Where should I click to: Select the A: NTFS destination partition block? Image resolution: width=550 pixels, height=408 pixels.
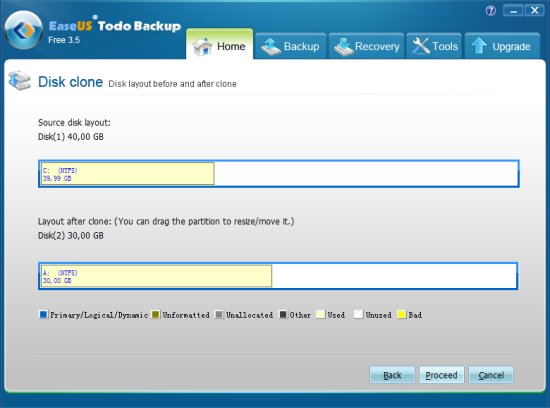click(156, 276)
